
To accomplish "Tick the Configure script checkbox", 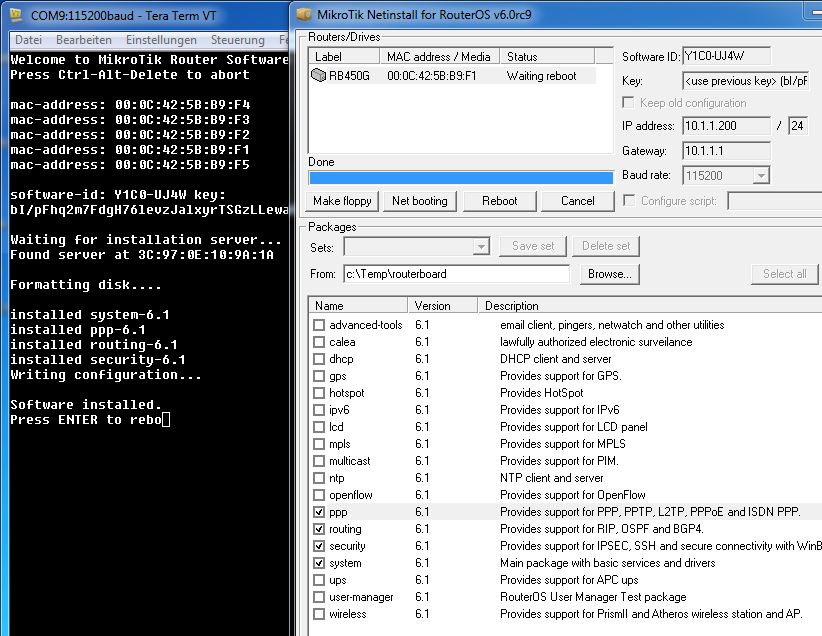I will 628,200.
